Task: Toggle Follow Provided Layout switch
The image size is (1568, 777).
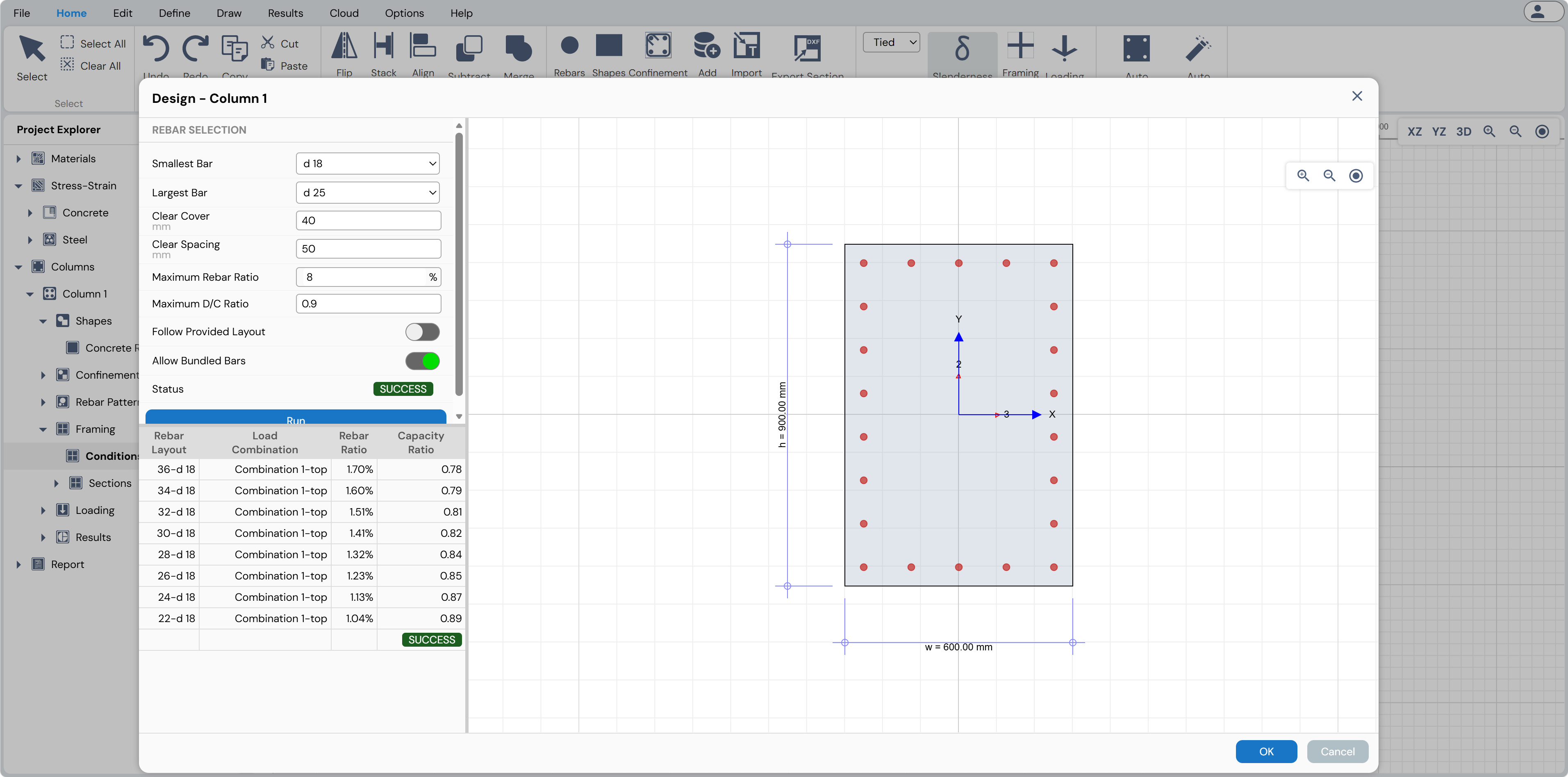Action: pyautogui.click(x=422, y=332)
